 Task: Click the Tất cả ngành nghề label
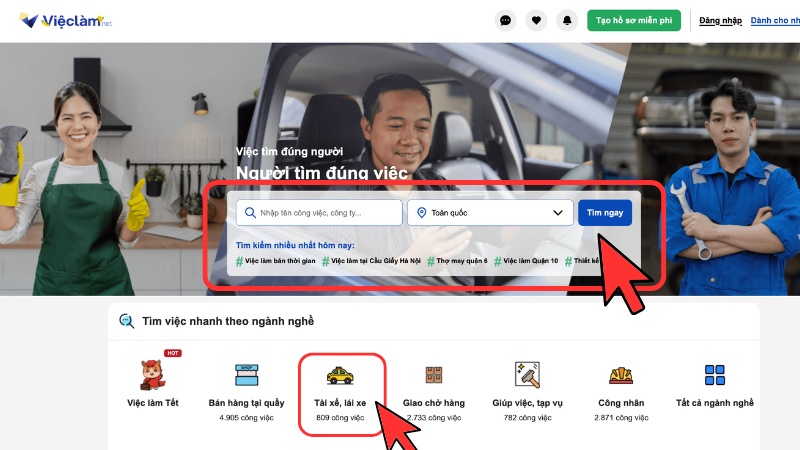[715, 403]
